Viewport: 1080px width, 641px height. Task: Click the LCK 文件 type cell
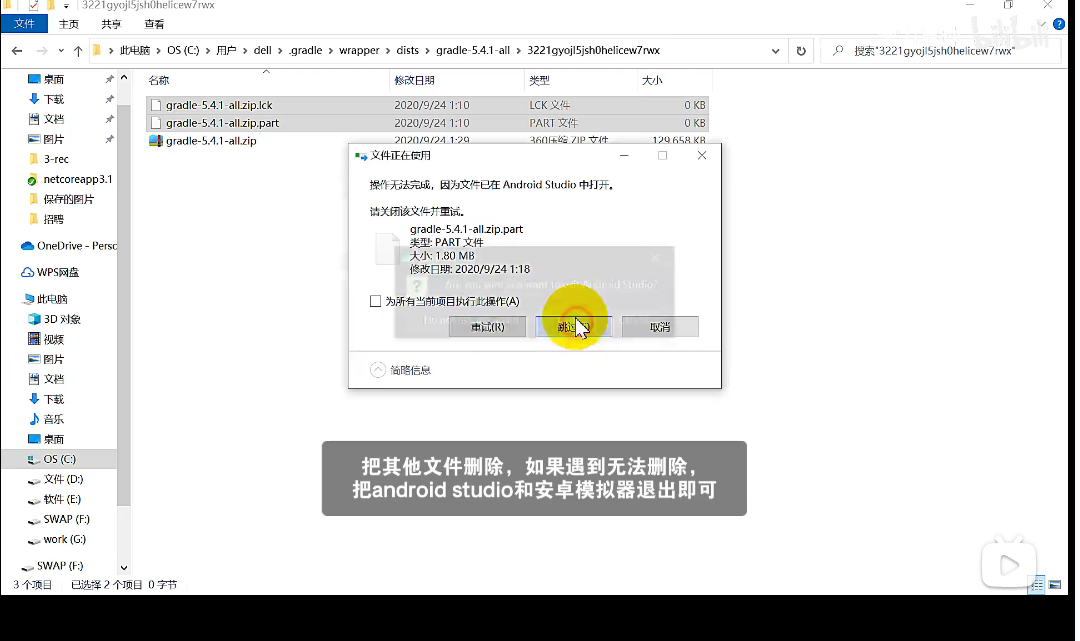(x=550, y=105)
